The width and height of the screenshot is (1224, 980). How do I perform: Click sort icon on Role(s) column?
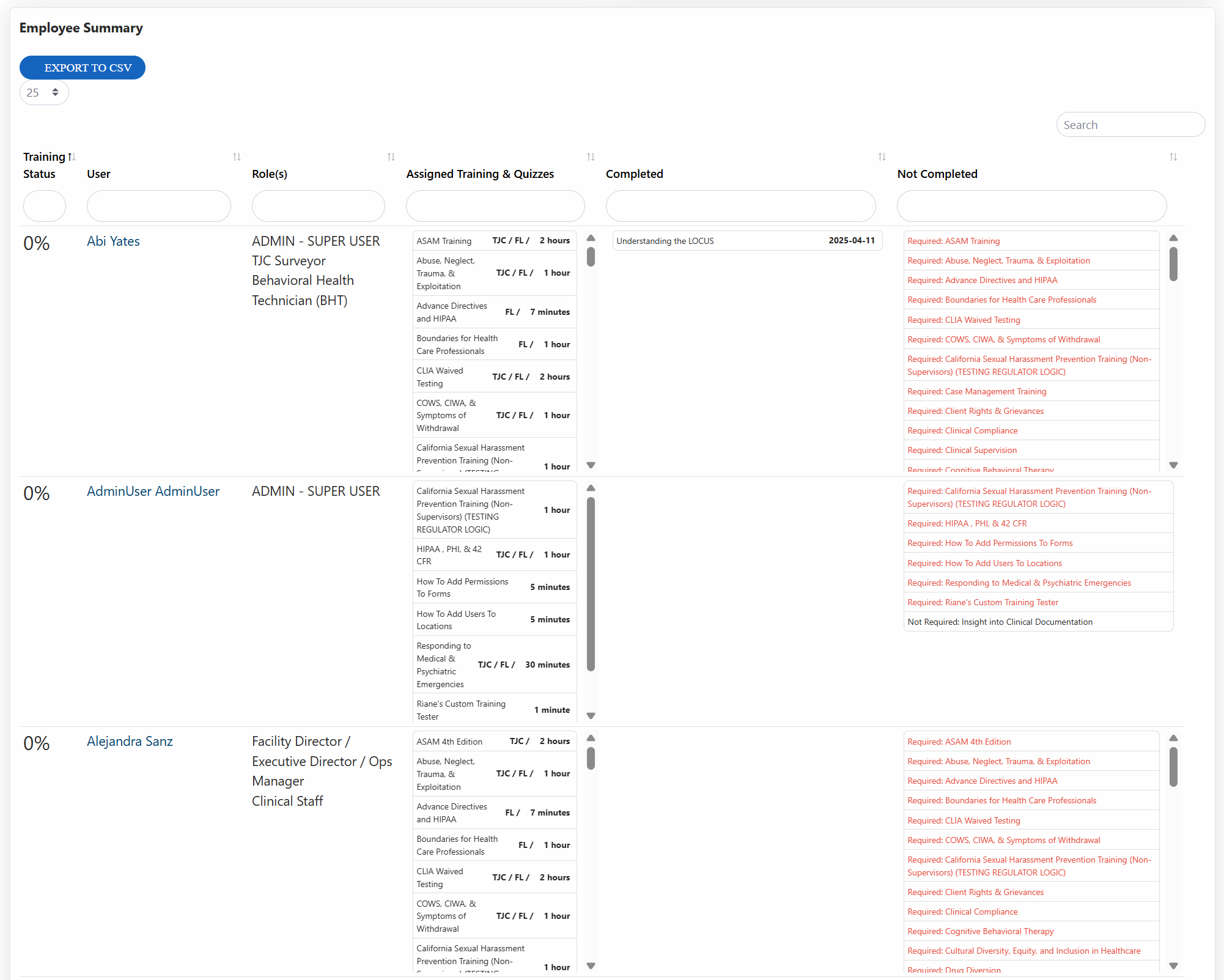coord(391,157)
